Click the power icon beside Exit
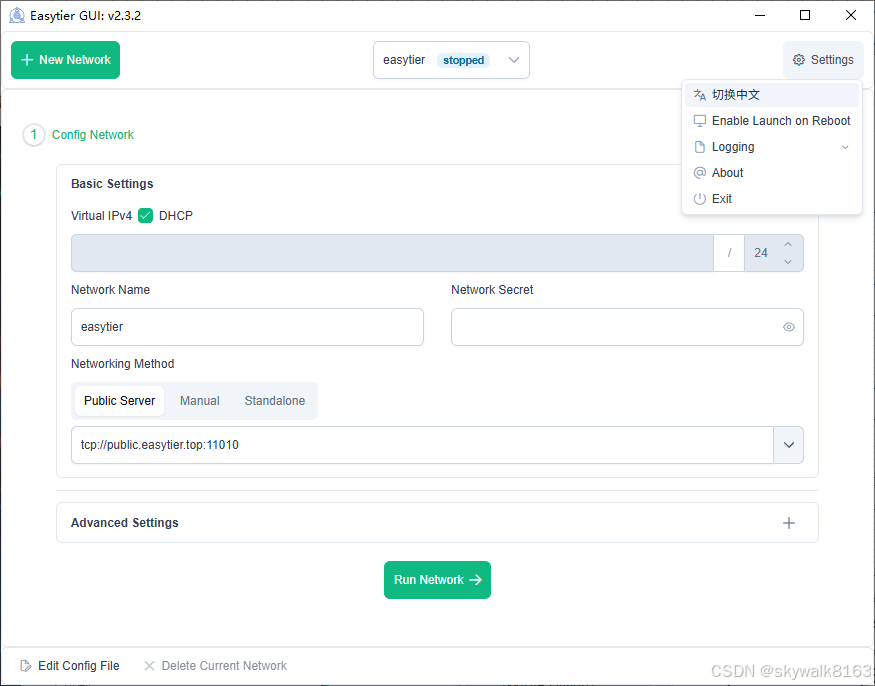 [x=699, y=199]
